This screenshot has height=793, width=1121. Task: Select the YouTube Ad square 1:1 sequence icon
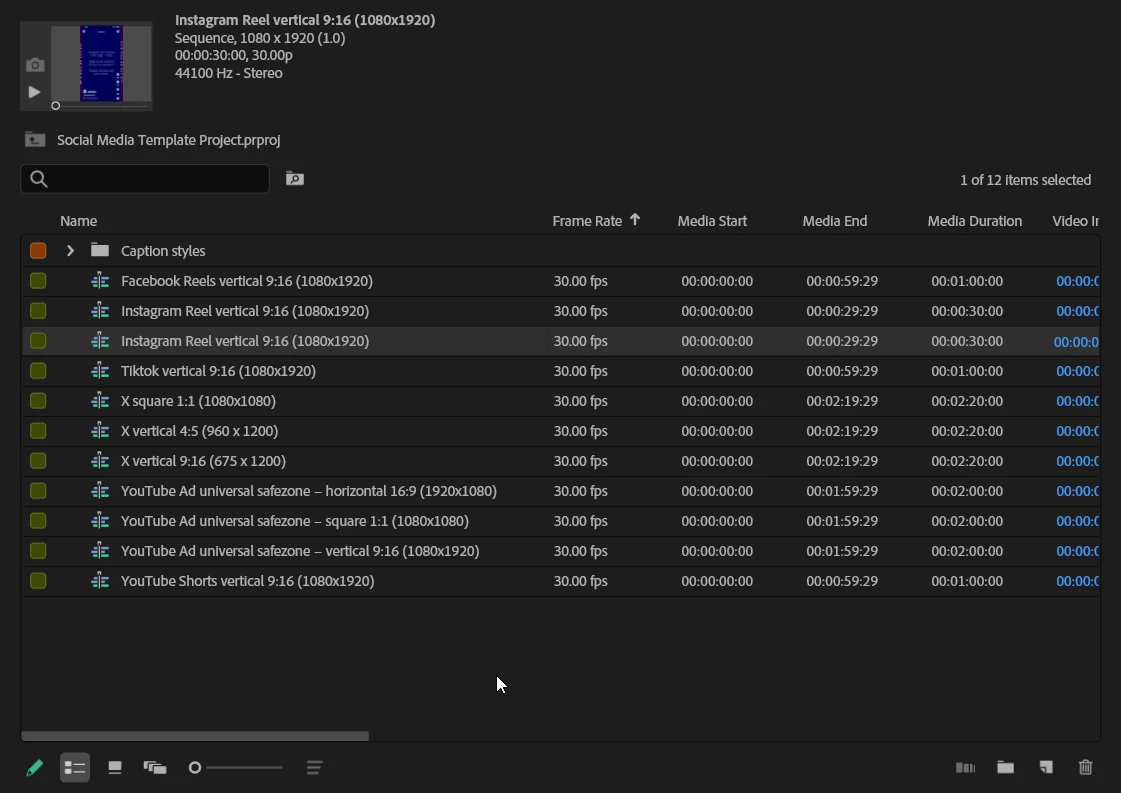(100, 521)
